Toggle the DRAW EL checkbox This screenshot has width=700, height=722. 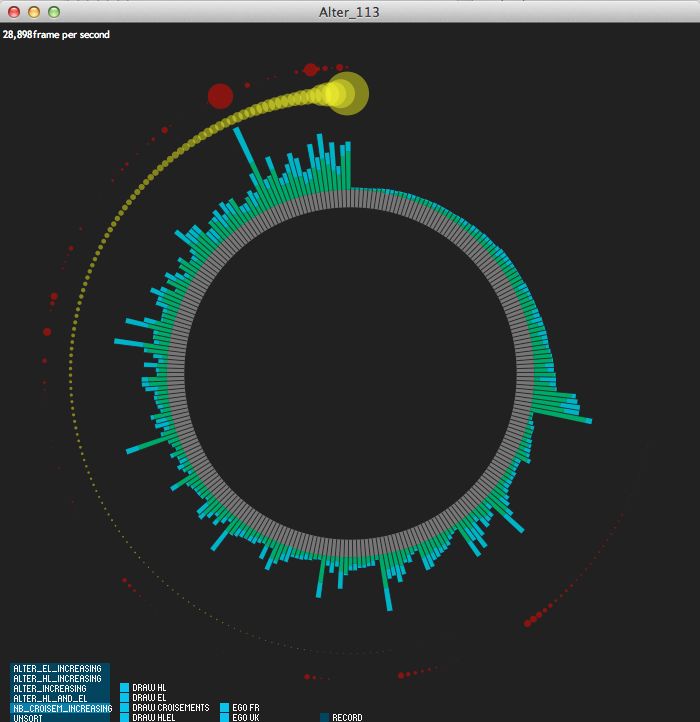[x=125, y=698]
